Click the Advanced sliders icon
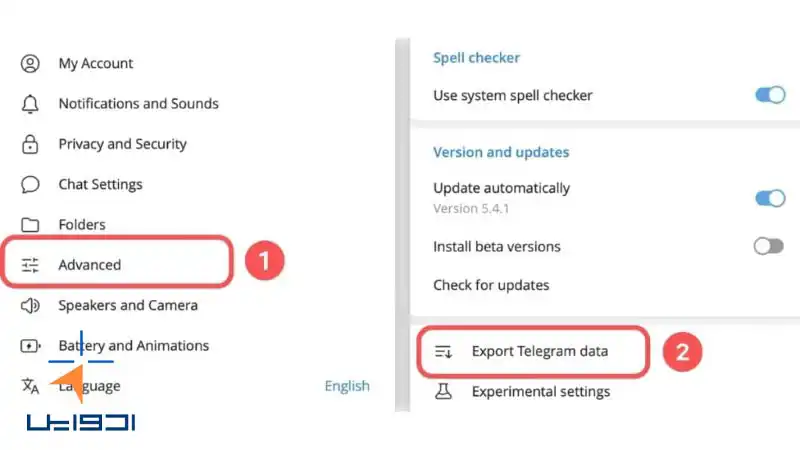The width and height of the screenshot is (800, 450). [x=30, y=265]
